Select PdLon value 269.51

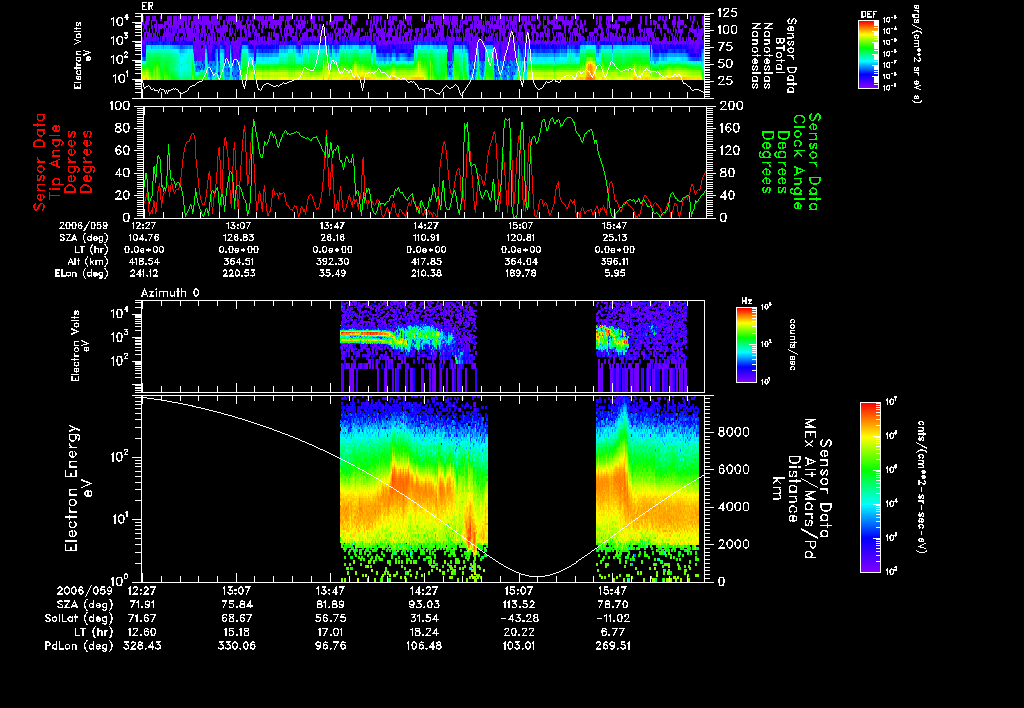click(x=612, y=646)
